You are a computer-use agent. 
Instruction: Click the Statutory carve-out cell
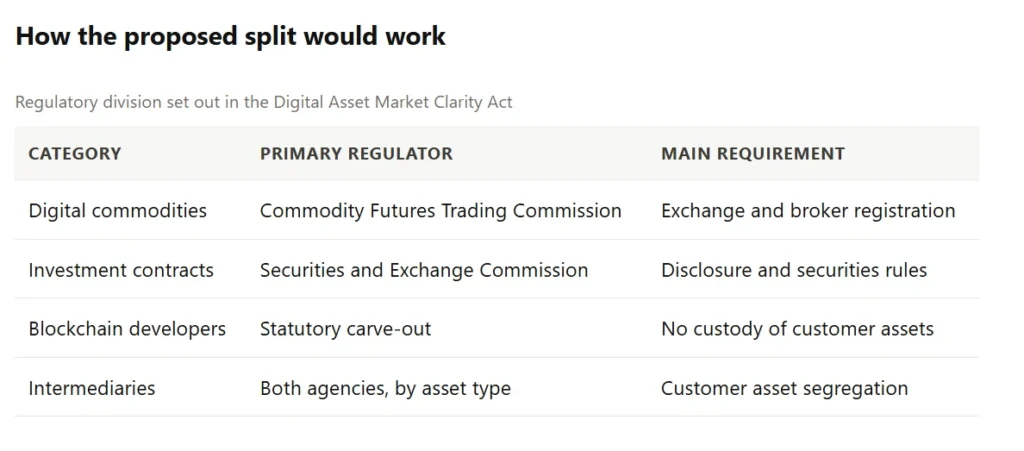click(x=345, y=329)
